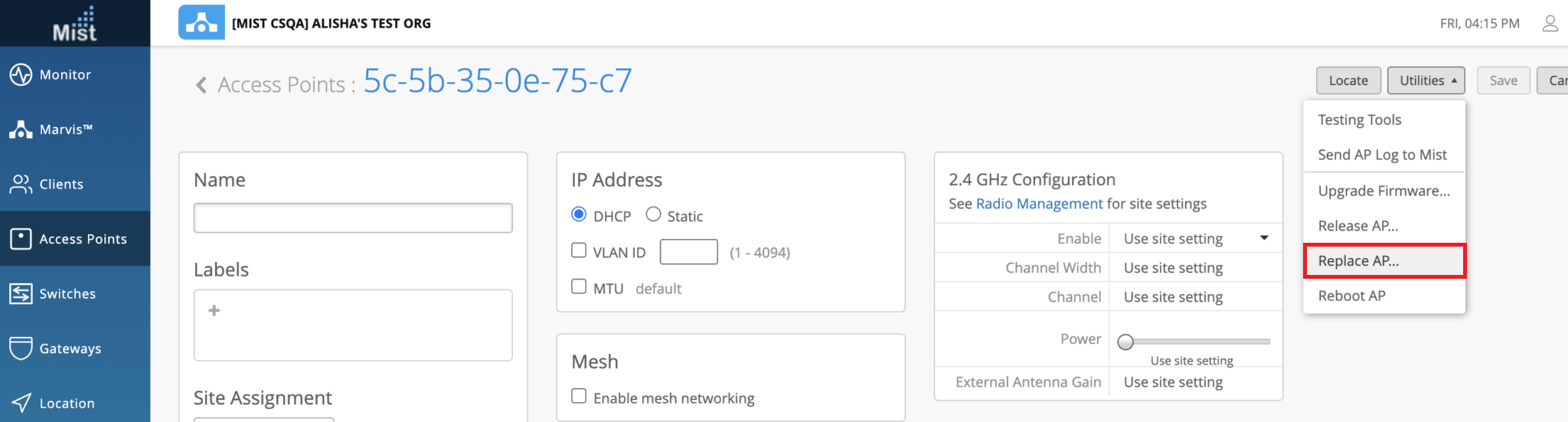
Task: Select the Static IP radio button
Action: point(653,214)
